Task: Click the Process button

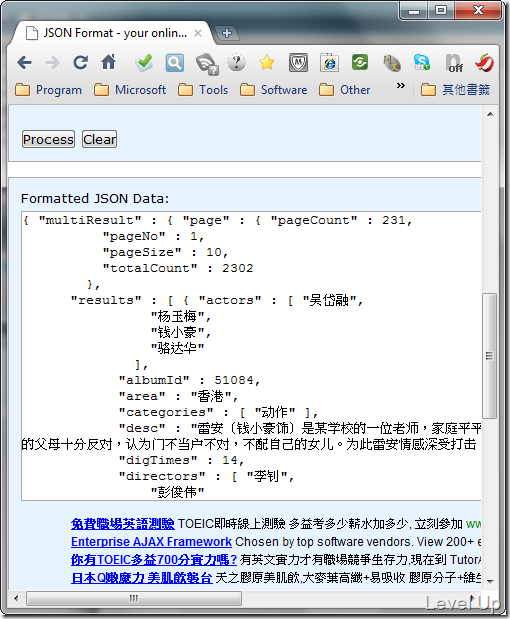Action: click(48, 139)
